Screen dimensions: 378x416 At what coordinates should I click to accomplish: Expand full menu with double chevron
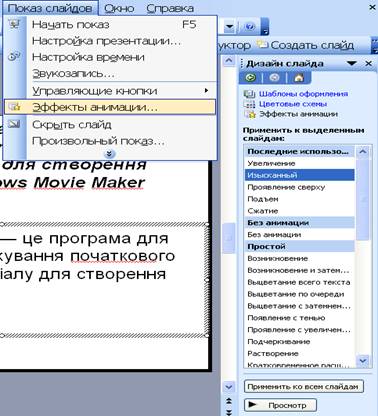[x=109, y=154]
